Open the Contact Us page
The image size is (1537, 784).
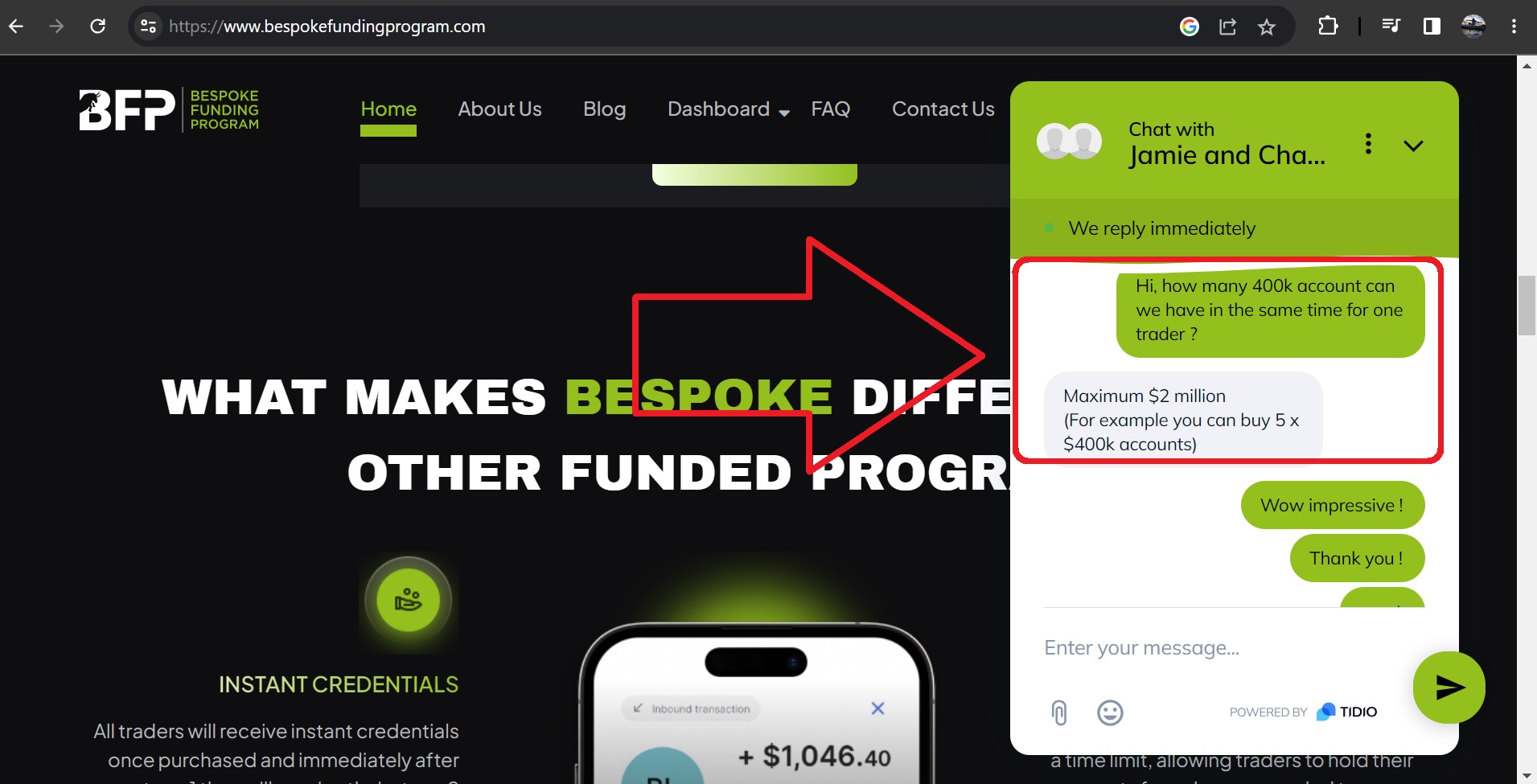943,109
